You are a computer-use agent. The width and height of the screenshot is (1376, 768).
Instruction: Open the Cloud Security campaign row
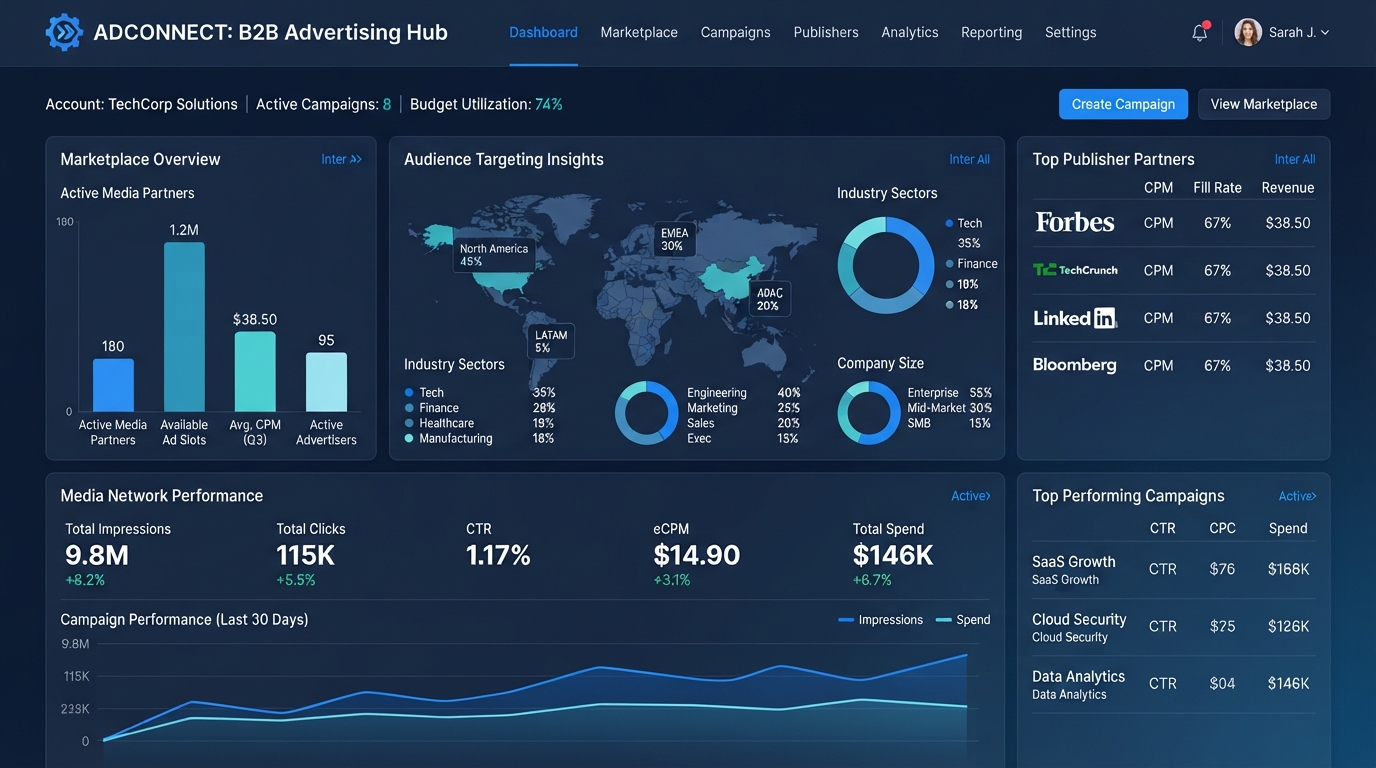click(x=1174, y=627)
